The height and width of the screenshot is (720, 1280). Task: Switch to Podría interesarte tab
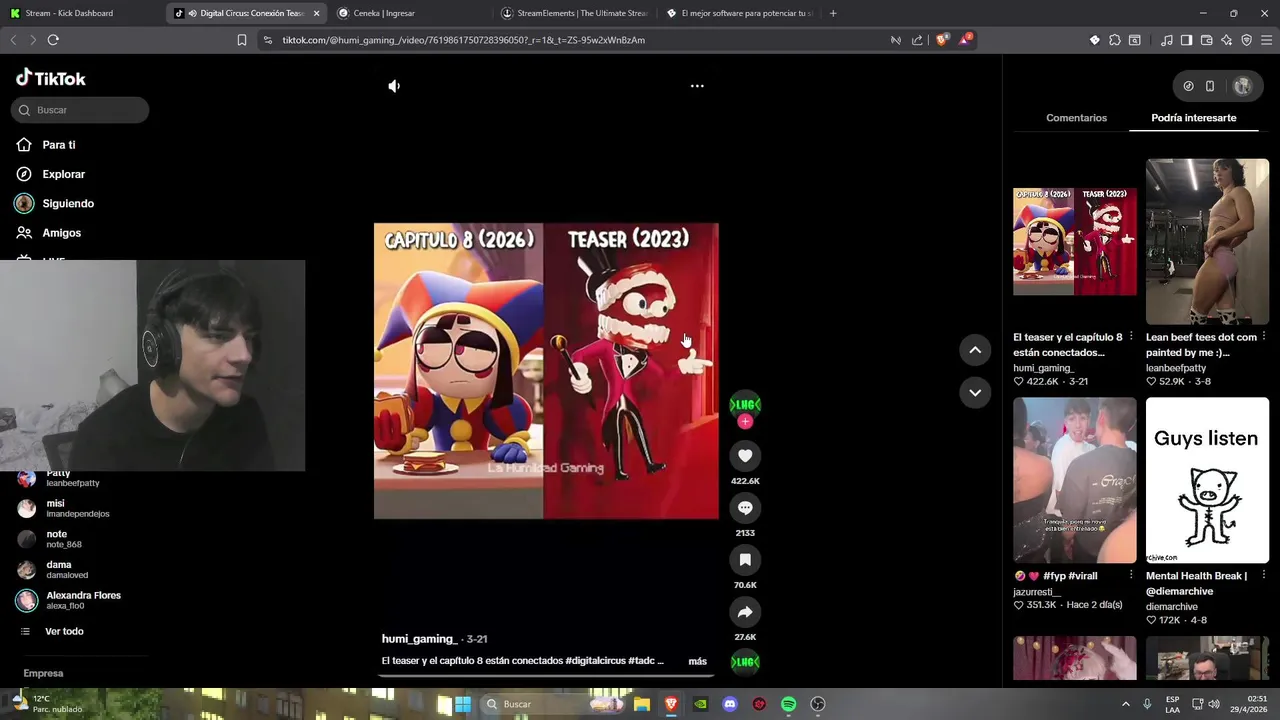tap(1193, 118)
